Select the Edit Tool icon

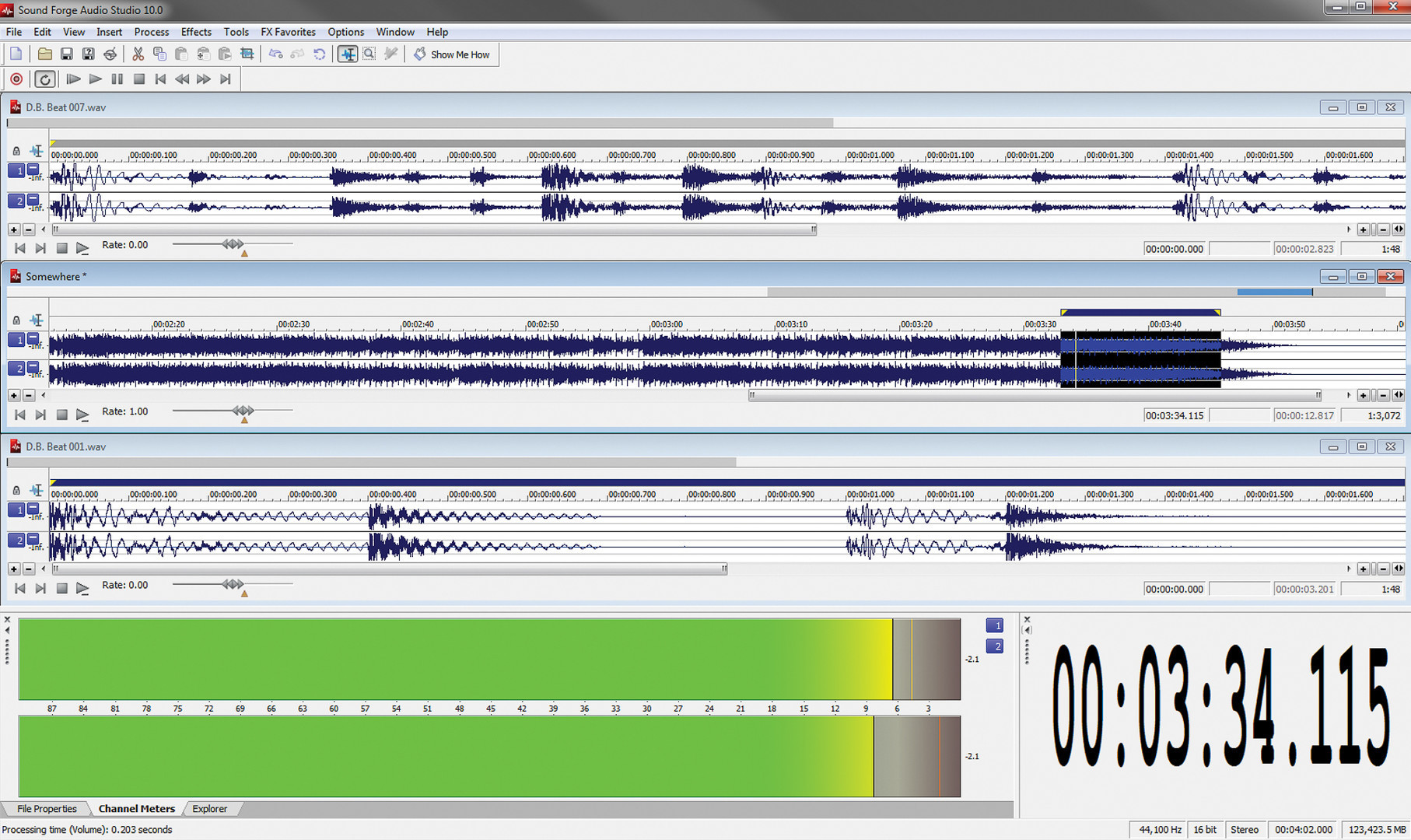[347, 54]
